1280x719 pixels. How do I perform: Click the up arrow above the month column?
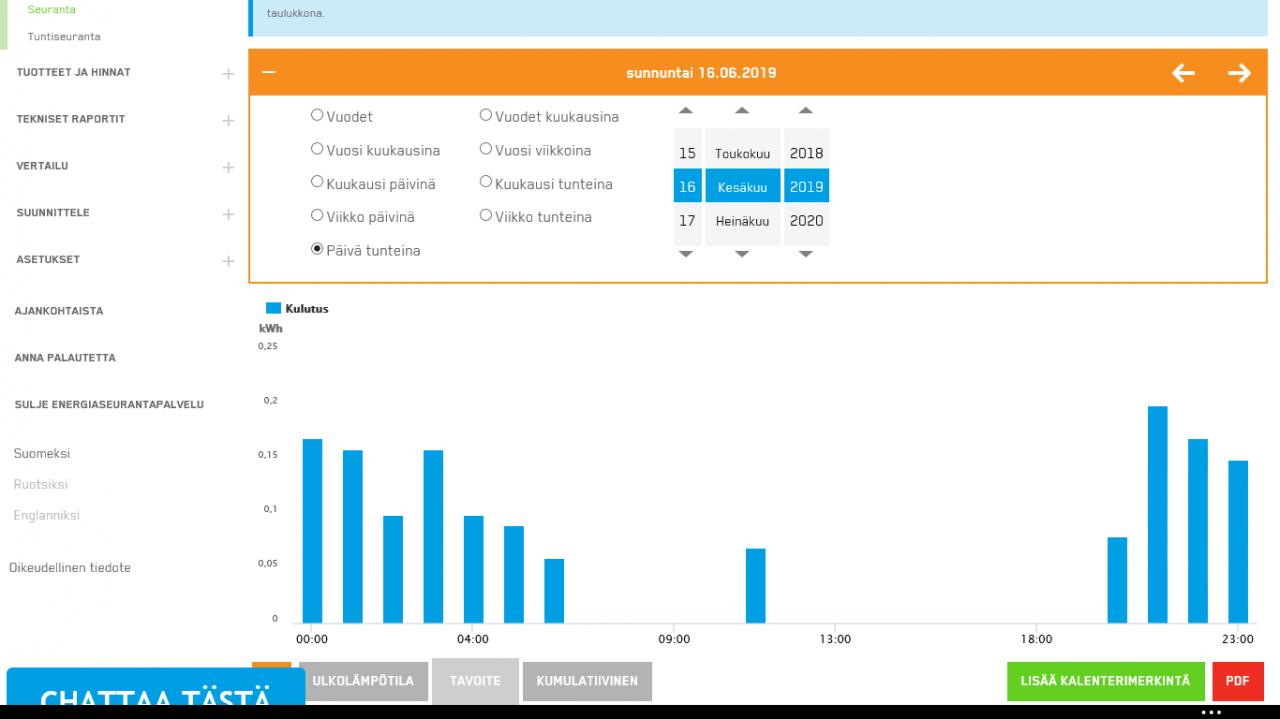(742, 111)
